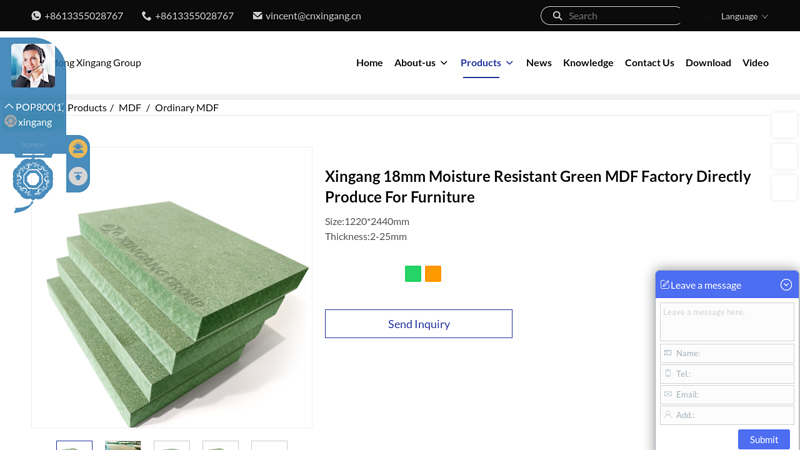Click the Products navigation label
Screen dimensions: 800x450
[x=481, y=63]
